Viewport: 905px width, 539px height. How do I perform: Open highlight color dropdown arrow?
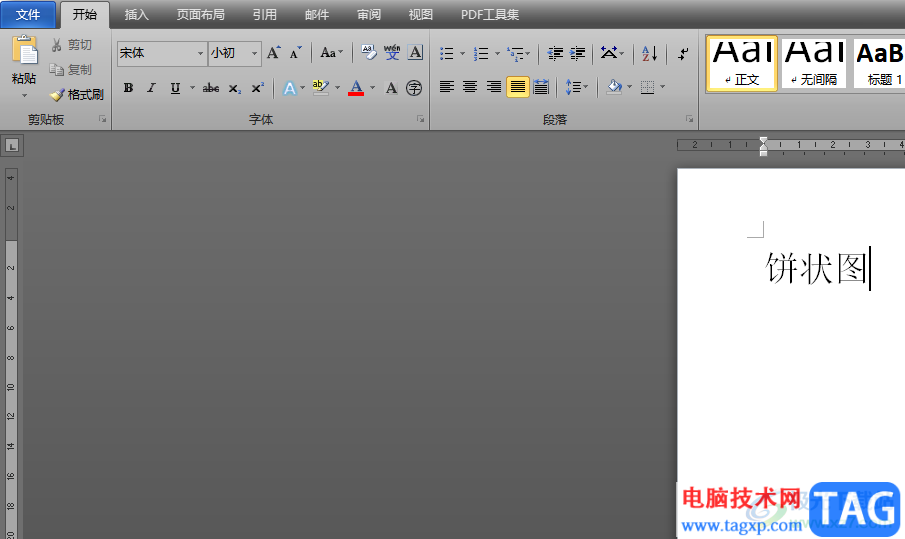337,88
